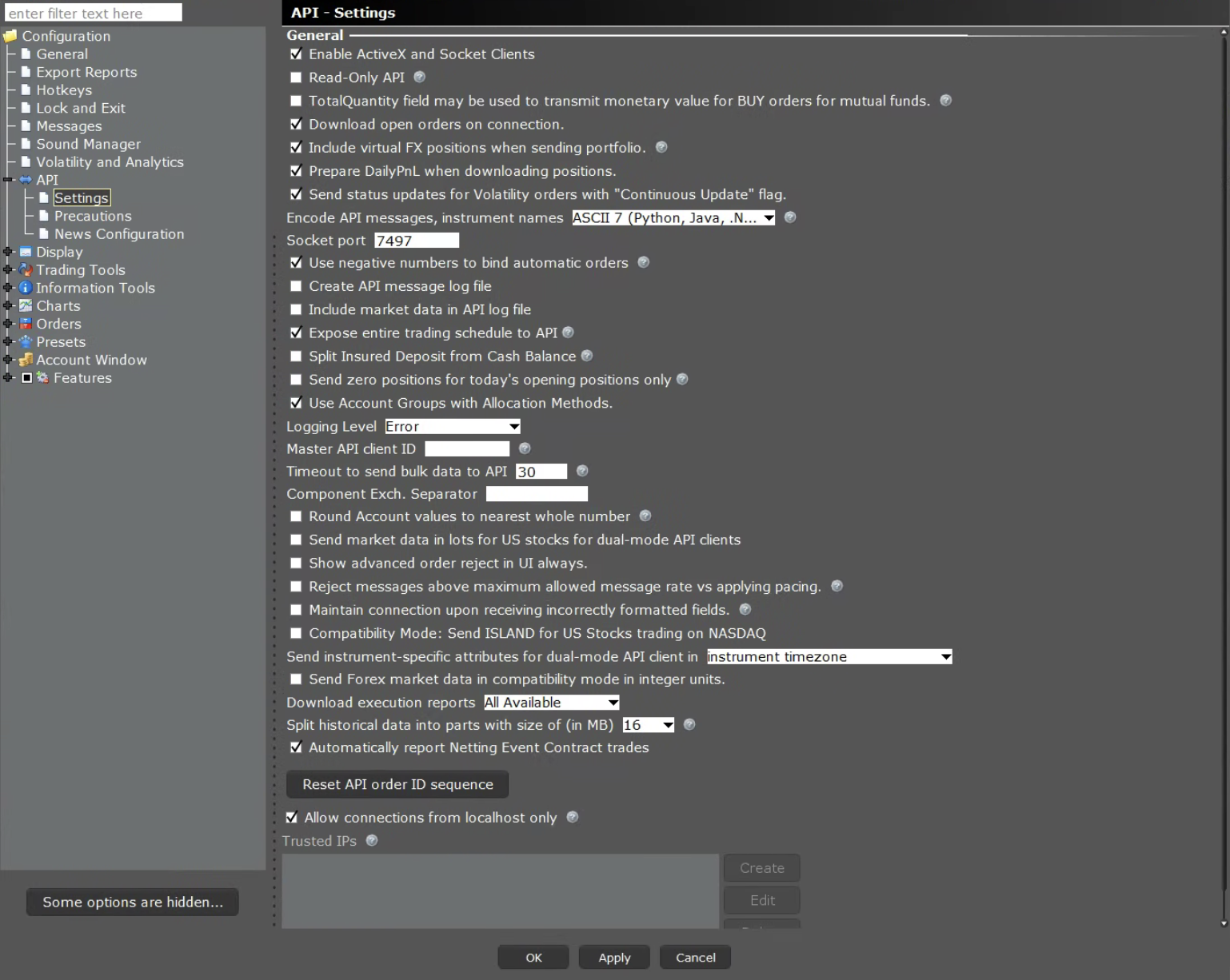Uncheck Allow connections from localhost only
The image size is (1230, 980).
tap(292, 818)
